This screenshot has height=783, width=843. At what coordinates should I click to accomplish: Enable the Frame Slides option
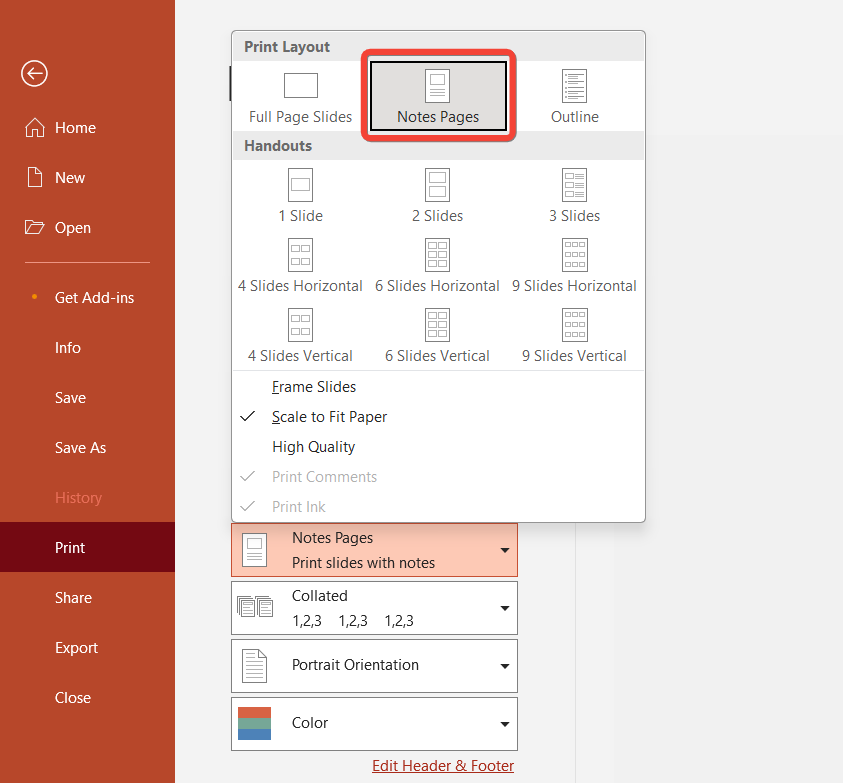click(313, 387)
